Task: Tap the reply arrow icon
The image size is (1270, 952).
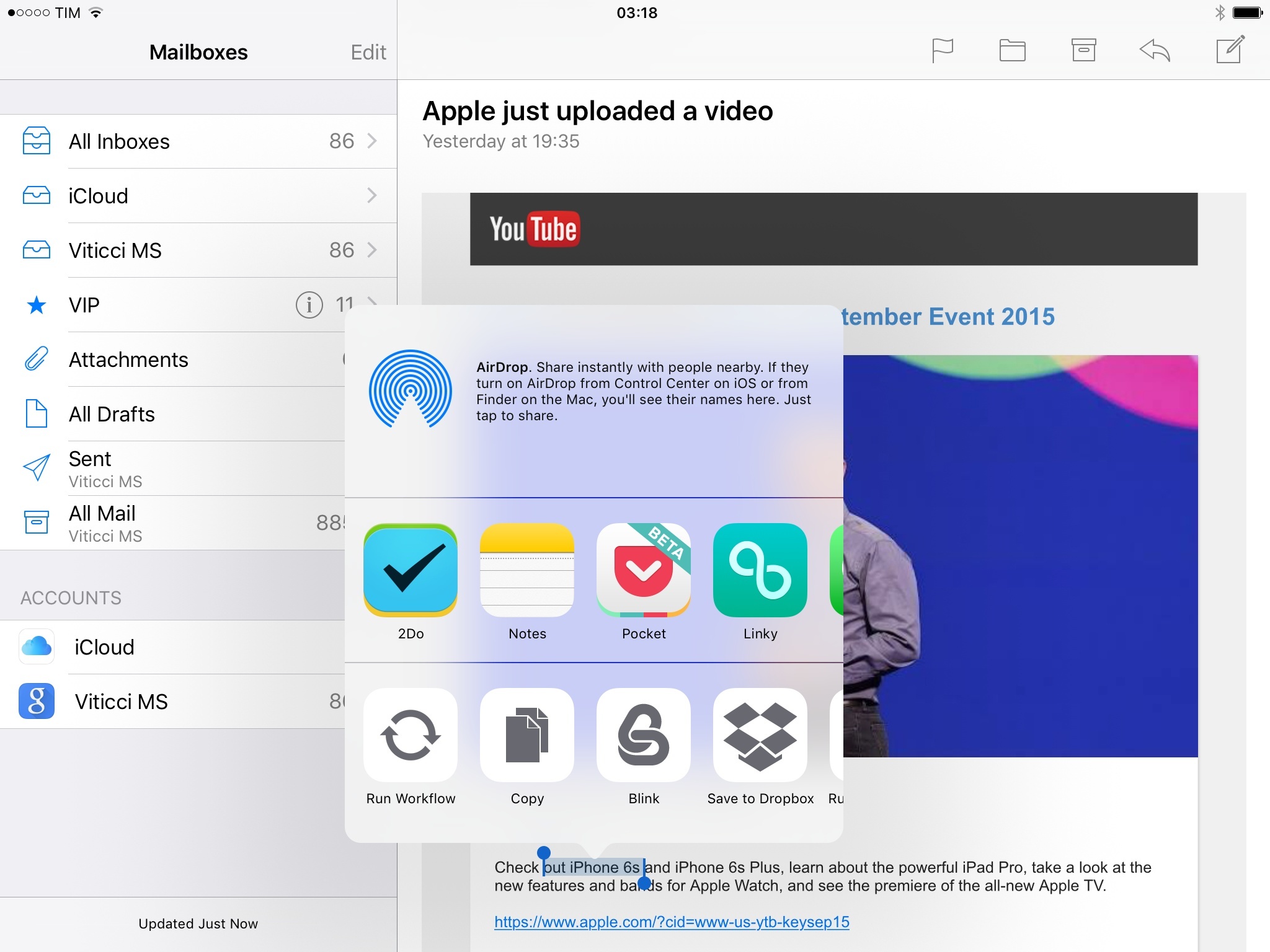Action: pos(1155,50)
